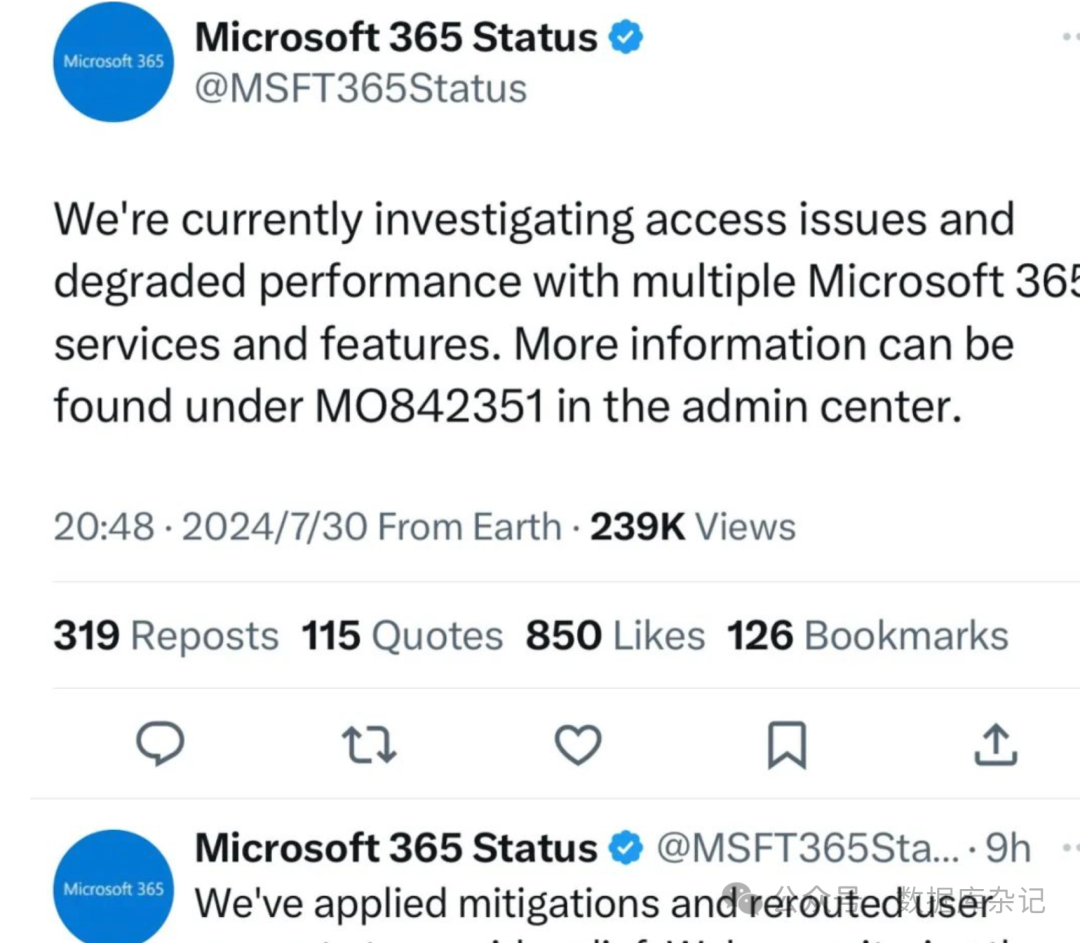Bookmark this tweet using bookmark icon

(787, 746)
